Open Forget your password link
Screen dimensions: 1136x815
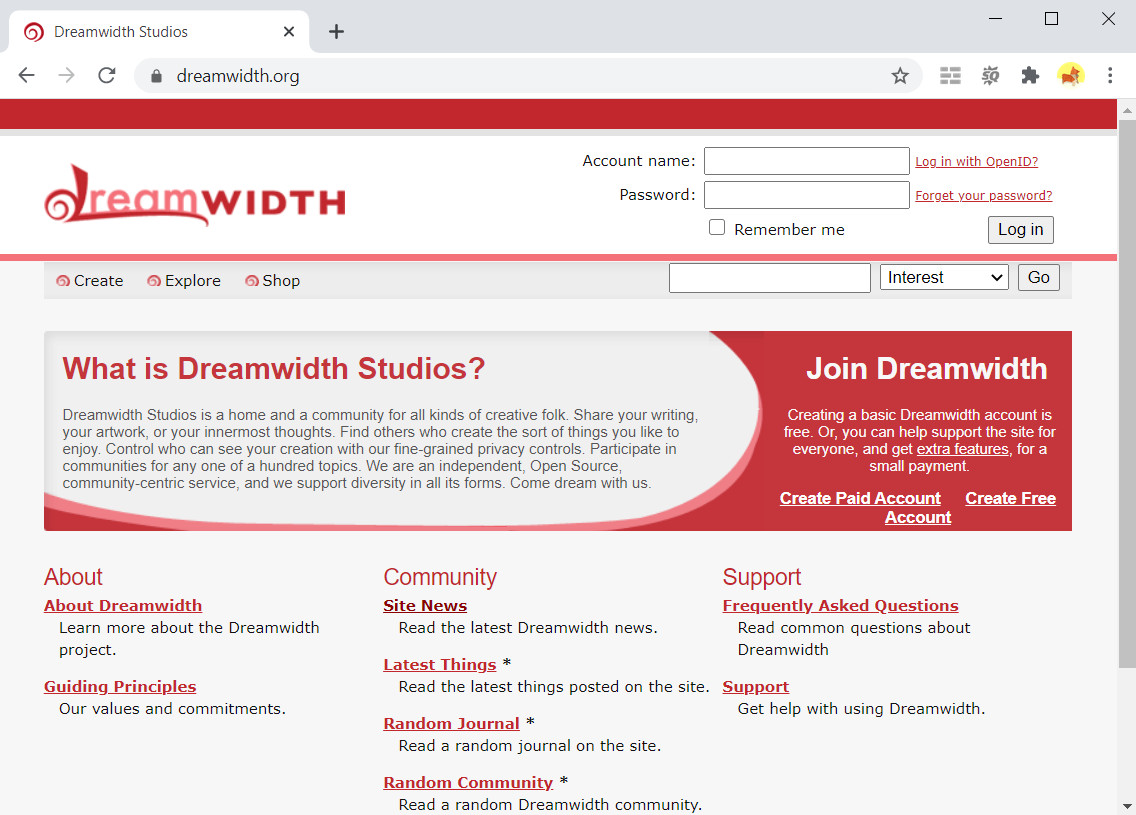tap(983, 196)
